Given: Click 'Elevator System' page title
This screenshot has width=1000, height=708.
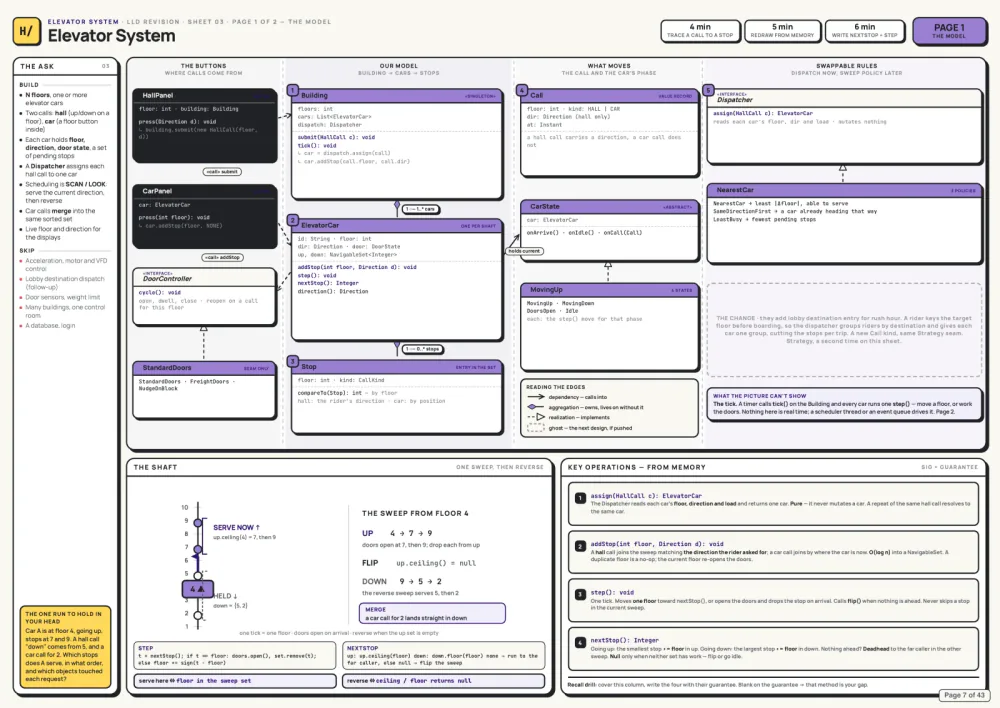Looking at the screenshot, I should click(x=112, y=36).
